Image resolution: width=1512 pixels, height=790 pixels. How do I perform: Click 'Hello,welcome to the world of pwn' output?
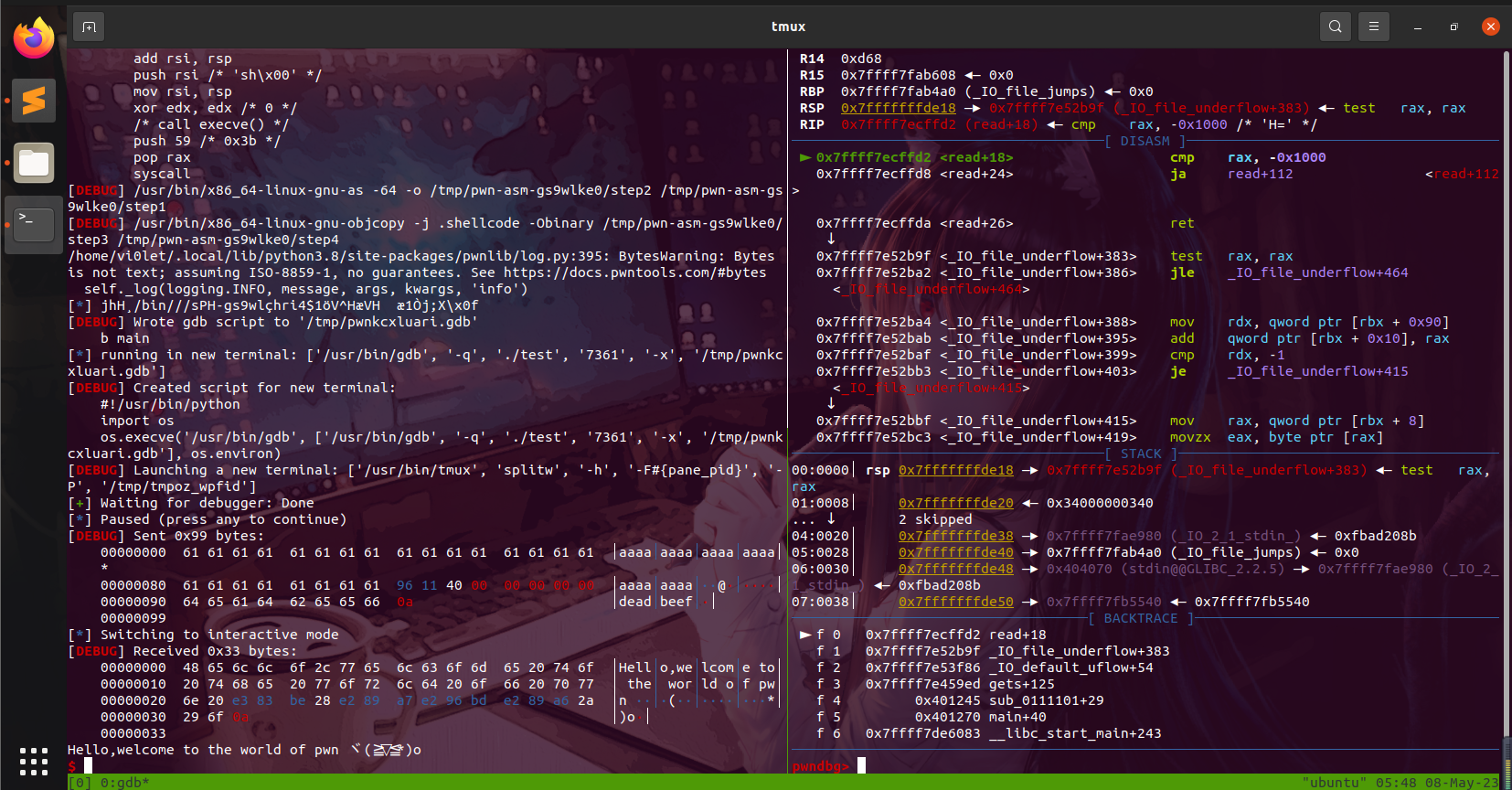tap(203, 750)
